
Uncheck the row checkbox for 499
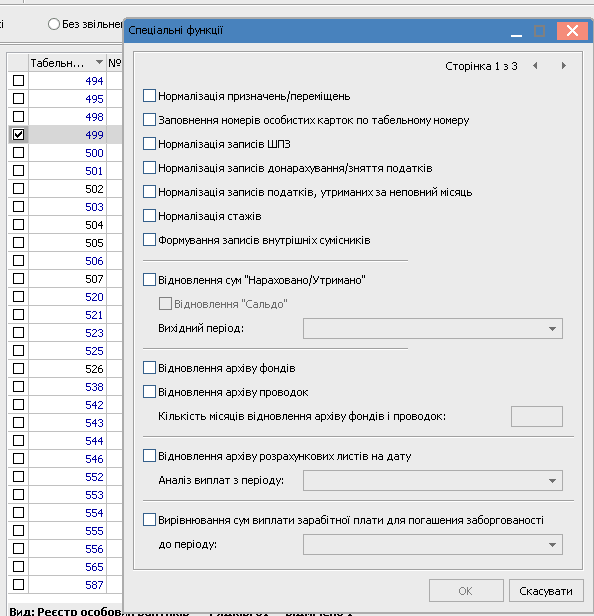click(18, 134)
